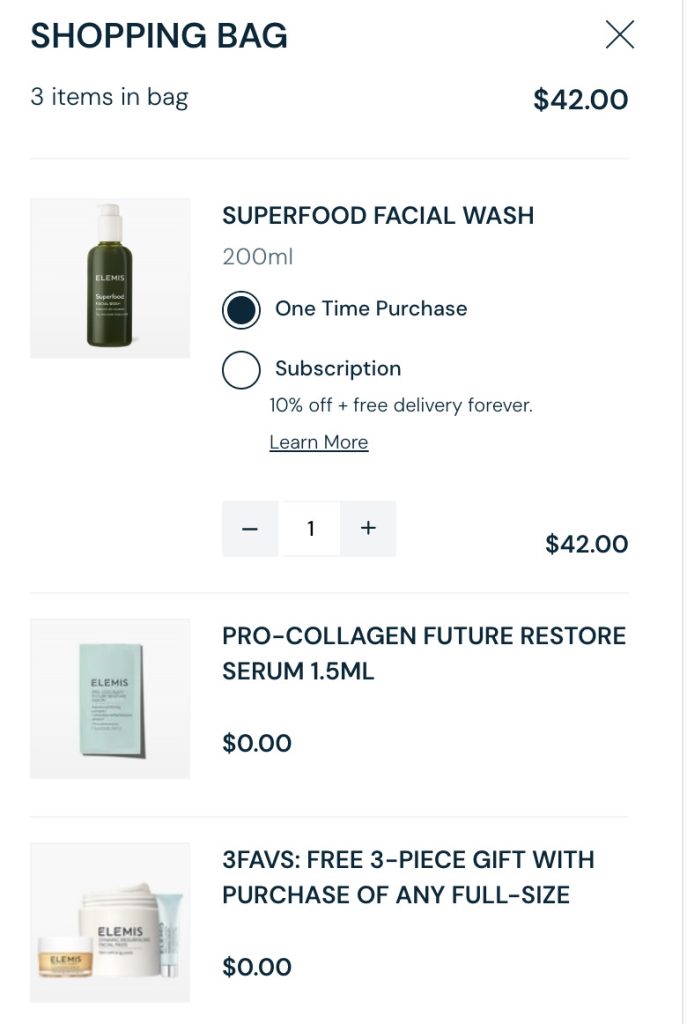Screen dimensions: 687x1024
Task: Click the 200ml size label
Action: tap(257, 257)
